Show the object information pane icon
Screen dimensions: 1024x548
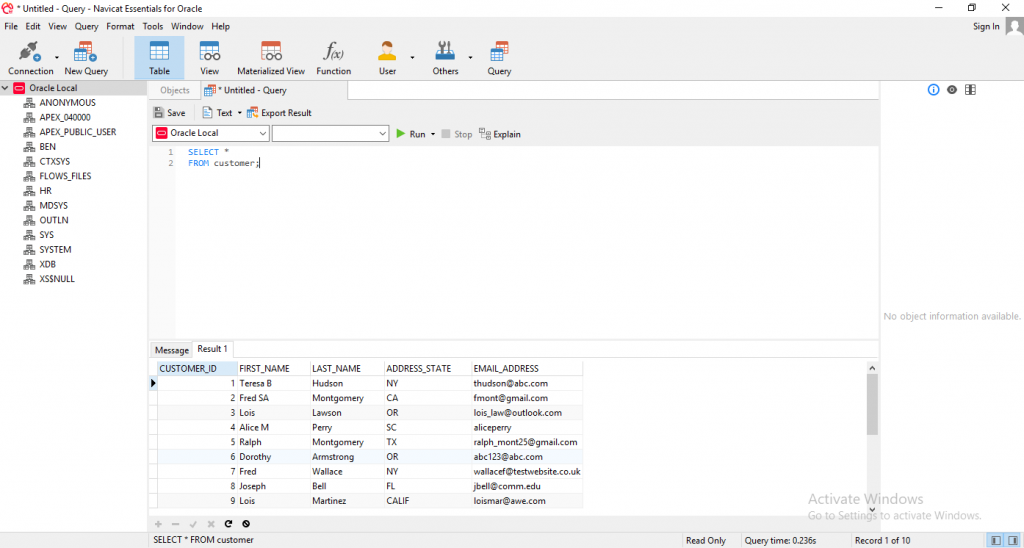click(x=934, y=90)
